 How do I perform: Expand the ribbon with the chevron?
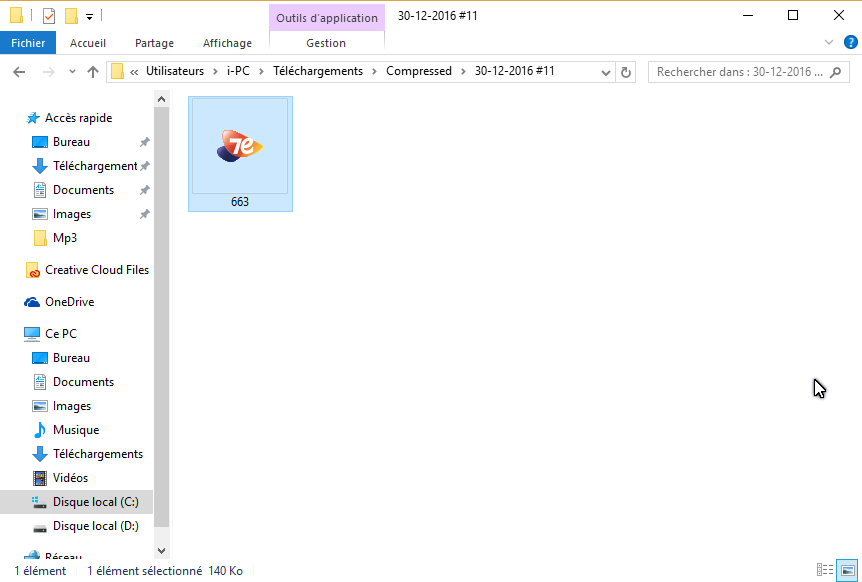[x=829, y=42]
